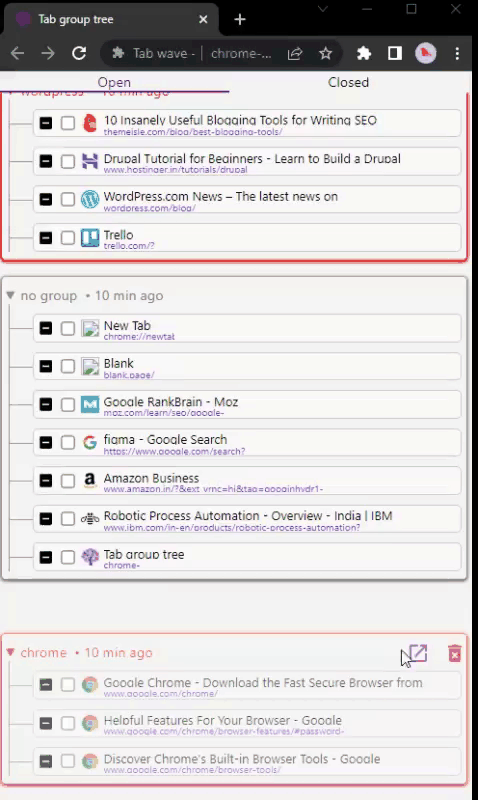478x800 pixels.
Task: Click Trello favicon in list
Action: (x=90, y=238)
